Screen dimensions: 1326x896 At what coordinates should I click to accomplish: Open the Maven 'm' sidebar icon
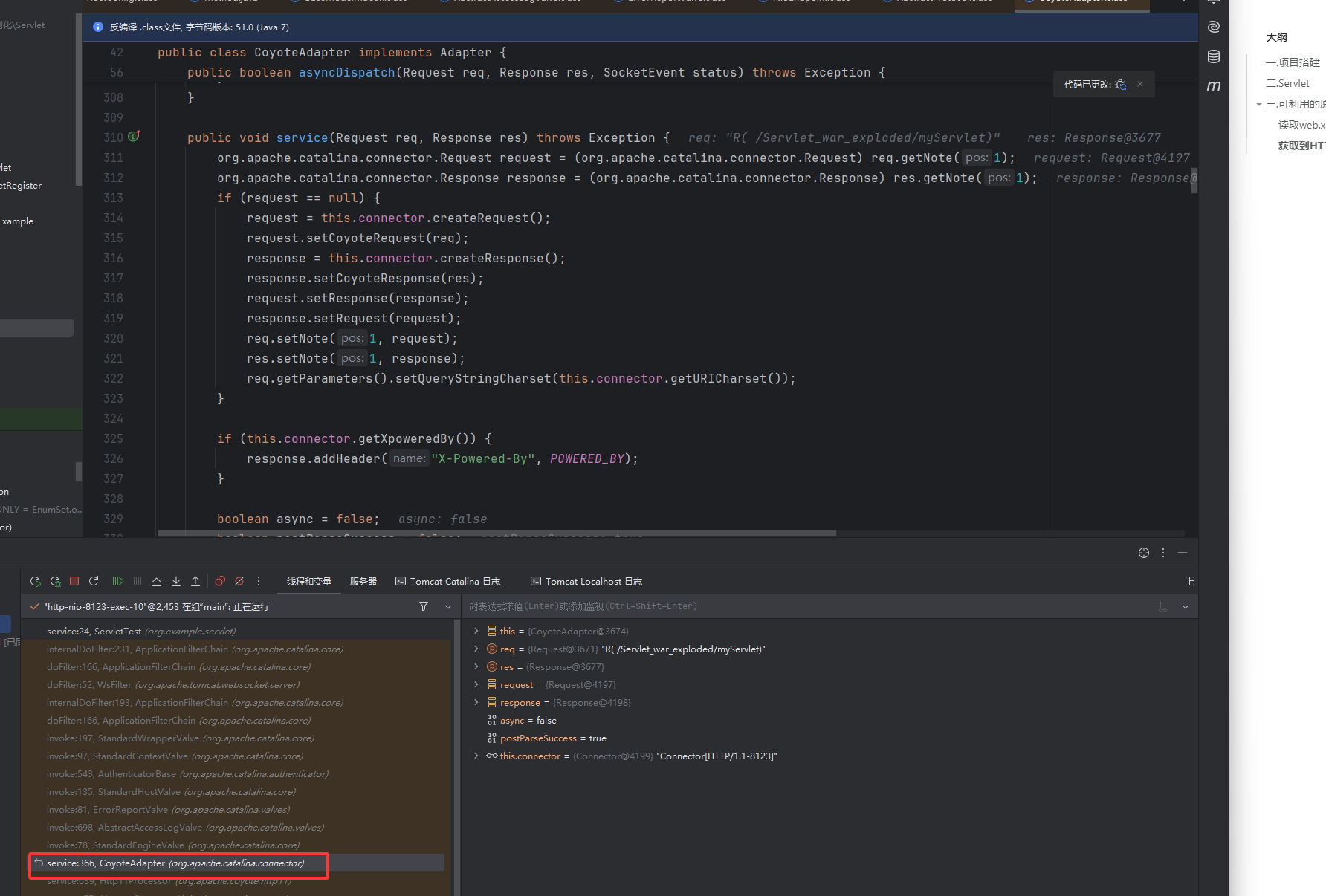1214,86
